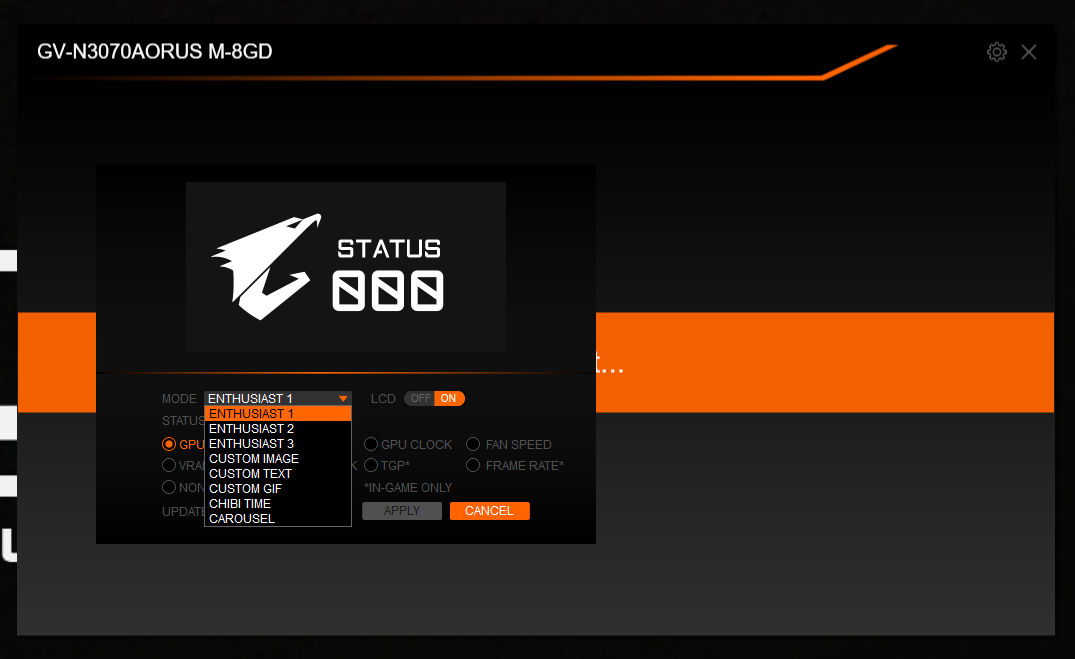
Task: Select the GPU CLOCK radio button
Action: pyautogui.click(x=371, y=444)
